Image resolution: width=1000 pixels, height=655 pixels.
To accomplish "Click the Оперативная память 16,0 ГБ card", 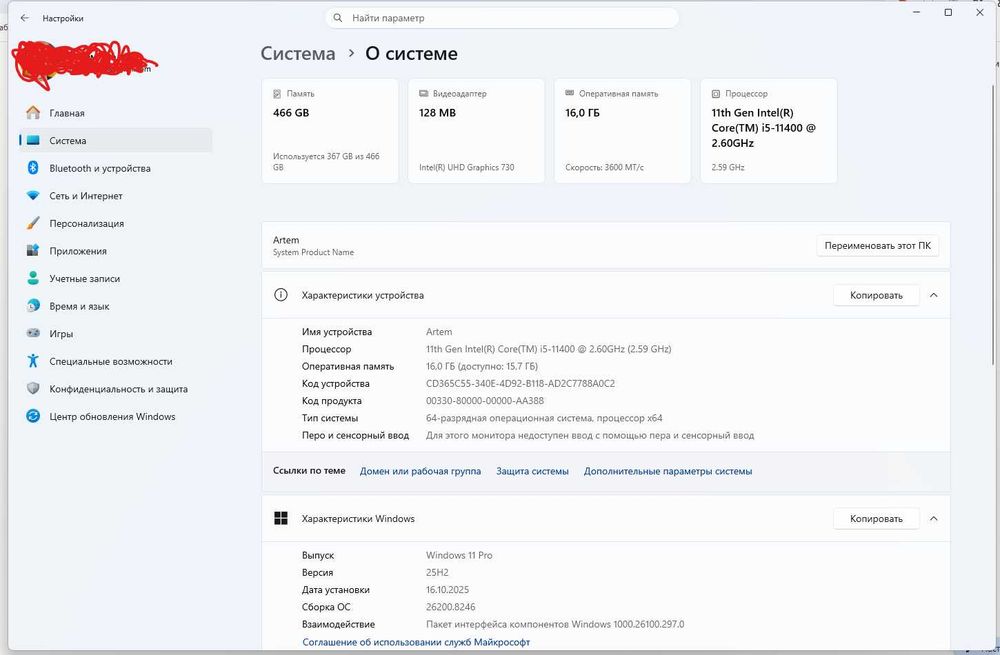I will [x=622, y=131].
